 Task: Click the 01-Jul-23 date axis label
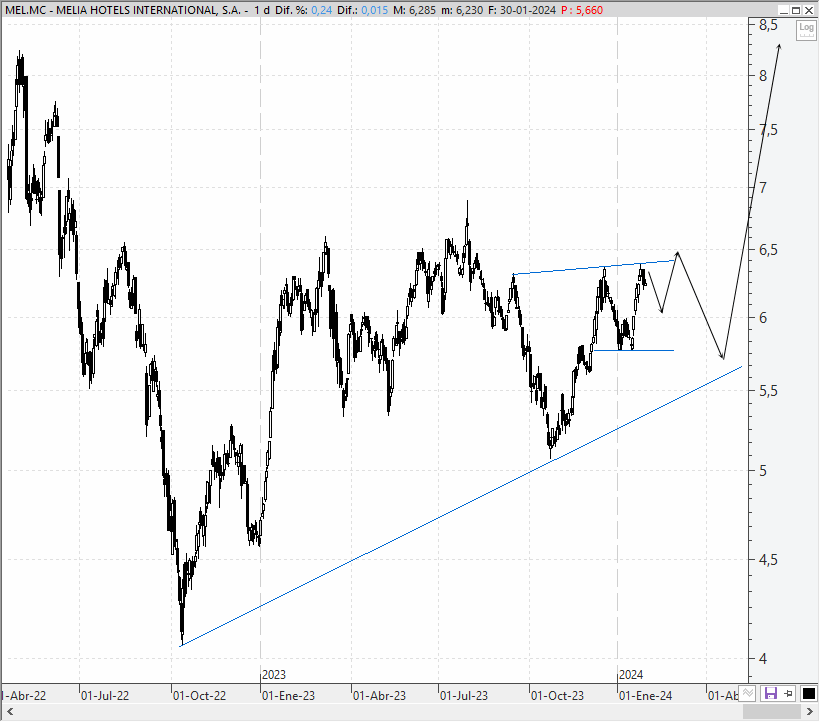click(x=464, y=696)
